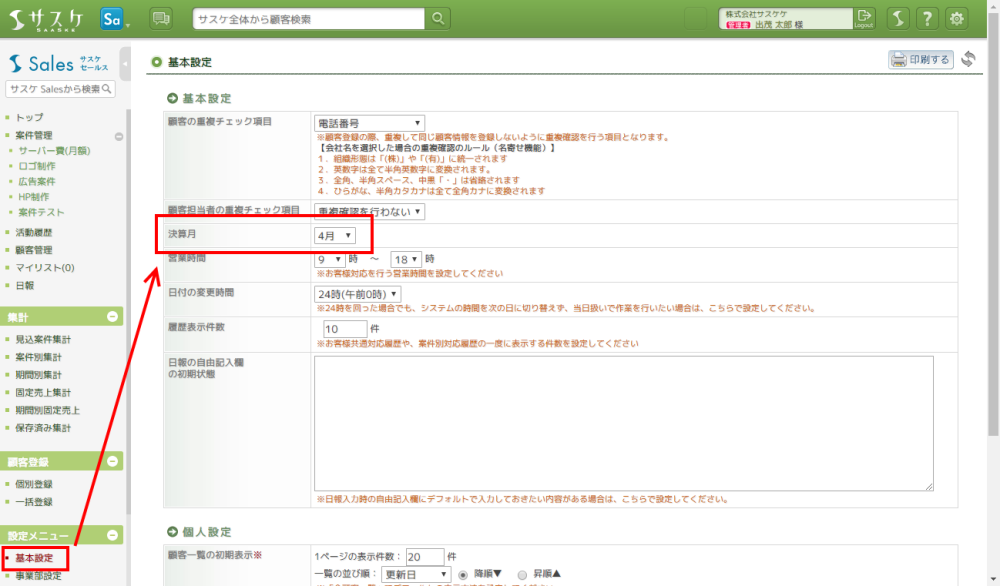Open the 日付の変更時間 dropdown
The width and height of the screenshot is (1000, 586).
click(358, 294)
